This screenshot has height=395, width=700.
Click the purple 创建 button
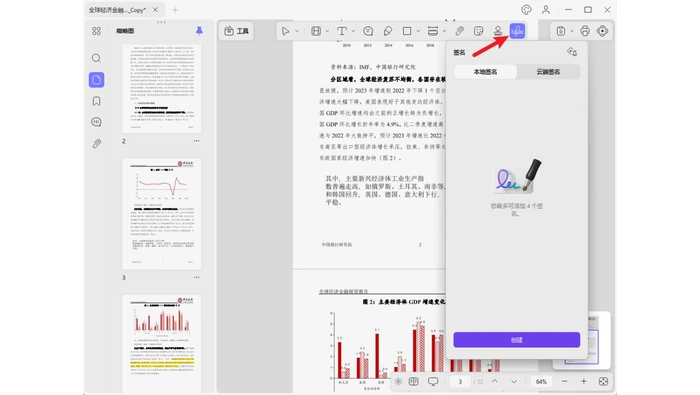[x=517, y=340]
